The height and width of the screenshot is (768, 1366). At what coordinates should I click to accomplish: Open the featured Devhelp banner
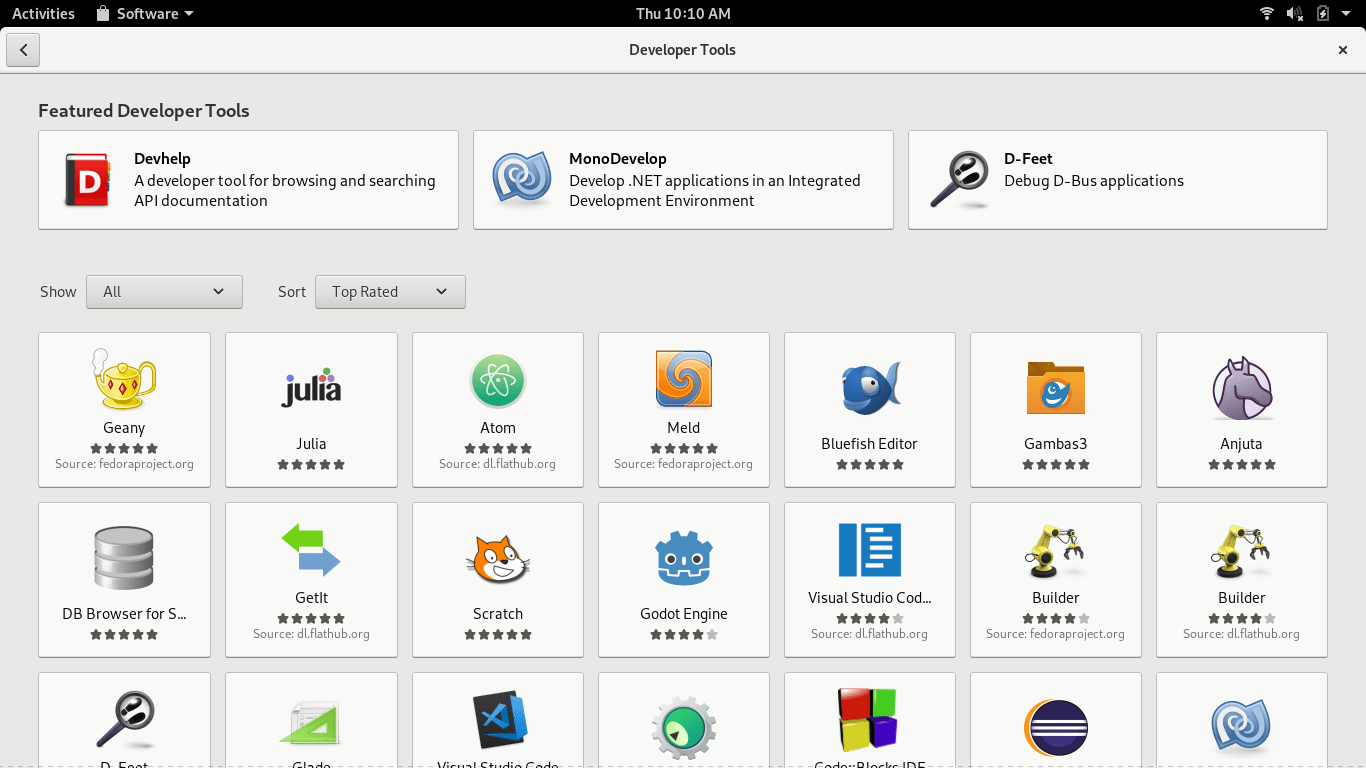tap(248, 180)
